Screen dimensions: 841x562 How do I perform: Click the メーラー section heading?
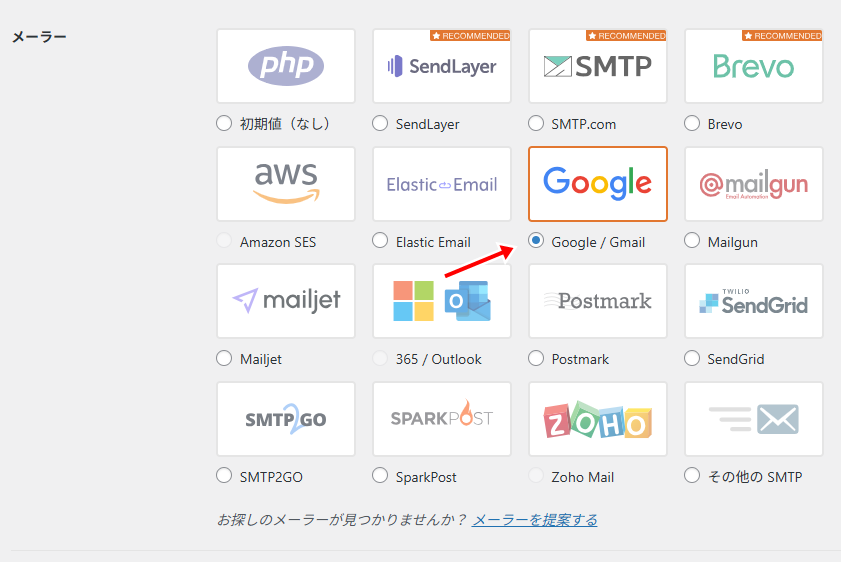coord(39,37)
